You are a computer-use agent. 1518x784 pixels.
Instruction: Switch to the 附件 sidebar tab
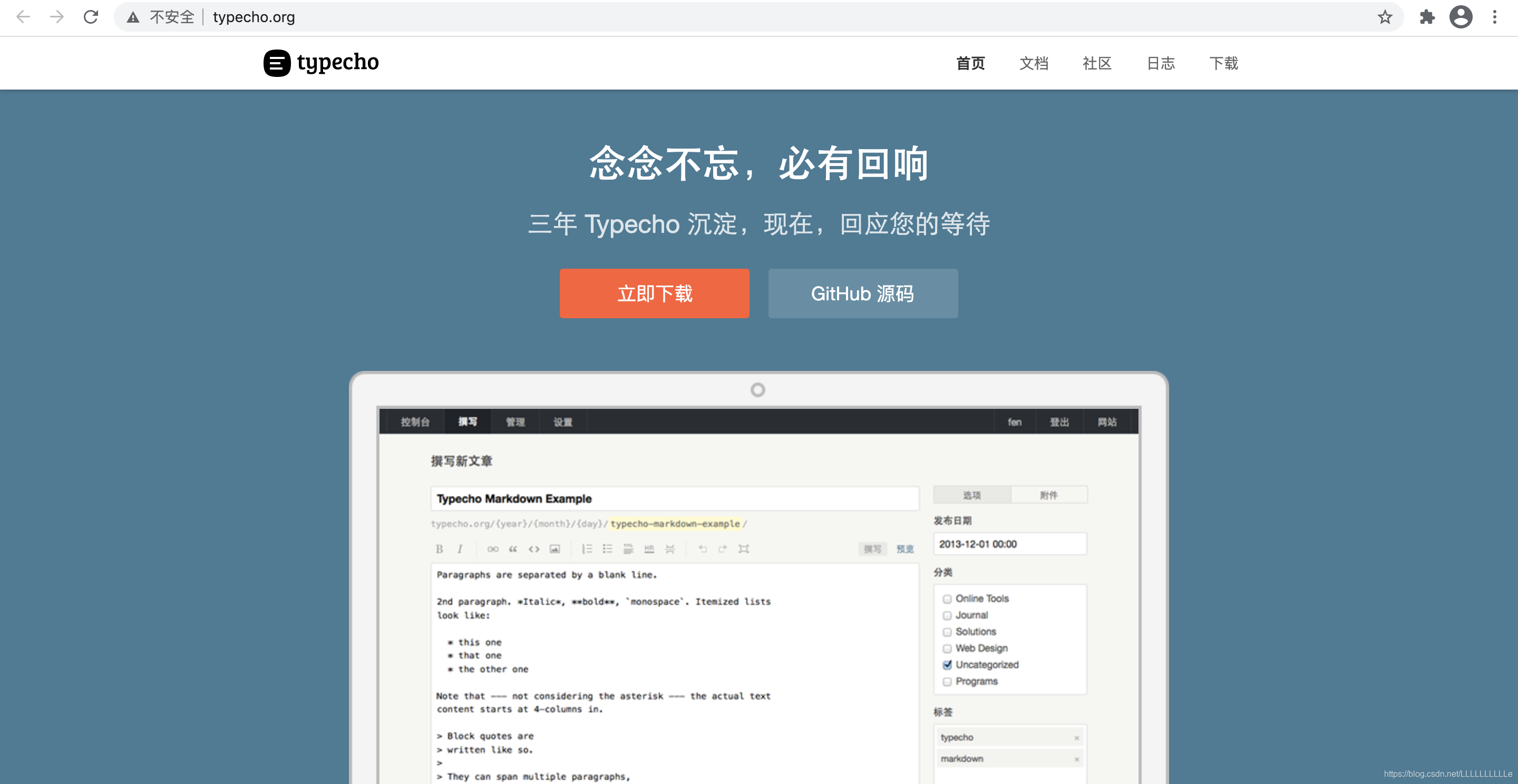[1049, 495]
